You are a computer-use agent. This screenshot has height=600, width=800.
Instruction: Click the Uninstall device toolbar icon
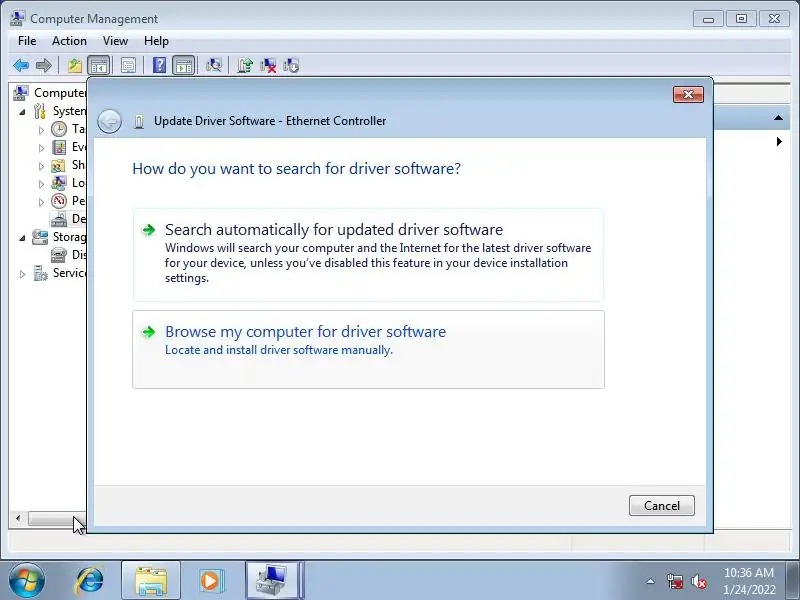tap(268, 65)
